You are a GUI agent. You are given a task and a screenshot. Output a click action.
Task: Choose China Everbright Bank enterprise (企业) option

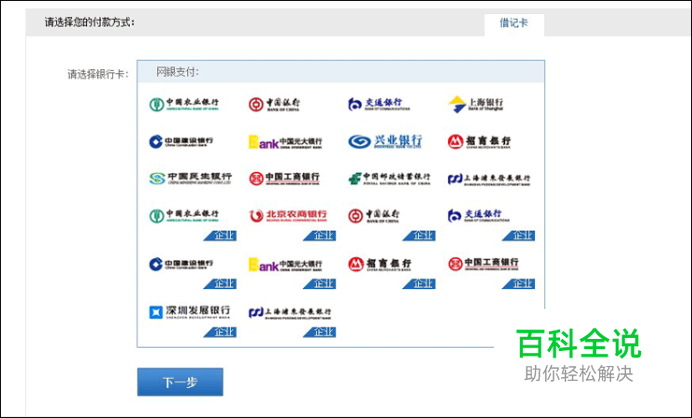[292, 273]
